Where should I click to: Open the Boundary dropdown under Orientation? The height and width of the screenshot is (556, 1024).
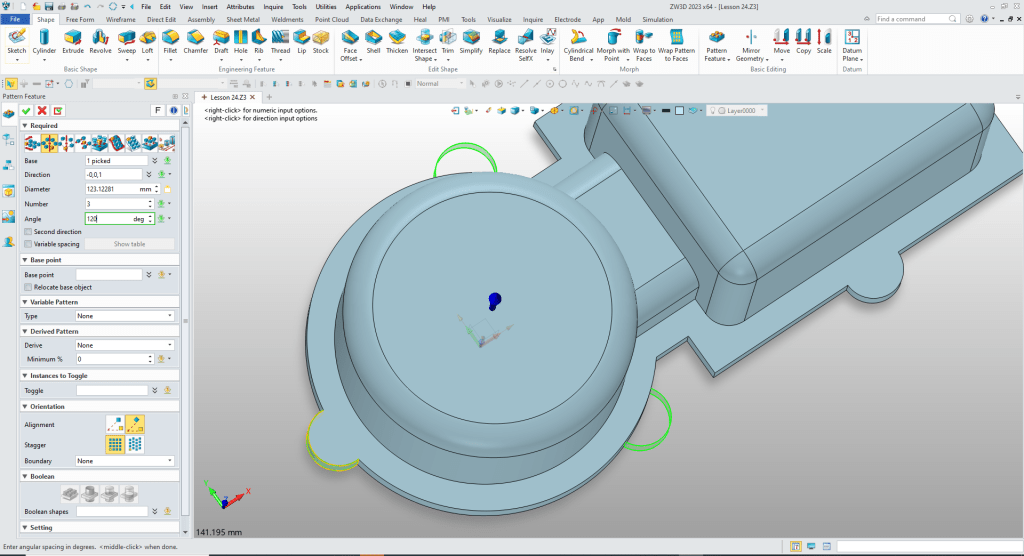[125, 461]
